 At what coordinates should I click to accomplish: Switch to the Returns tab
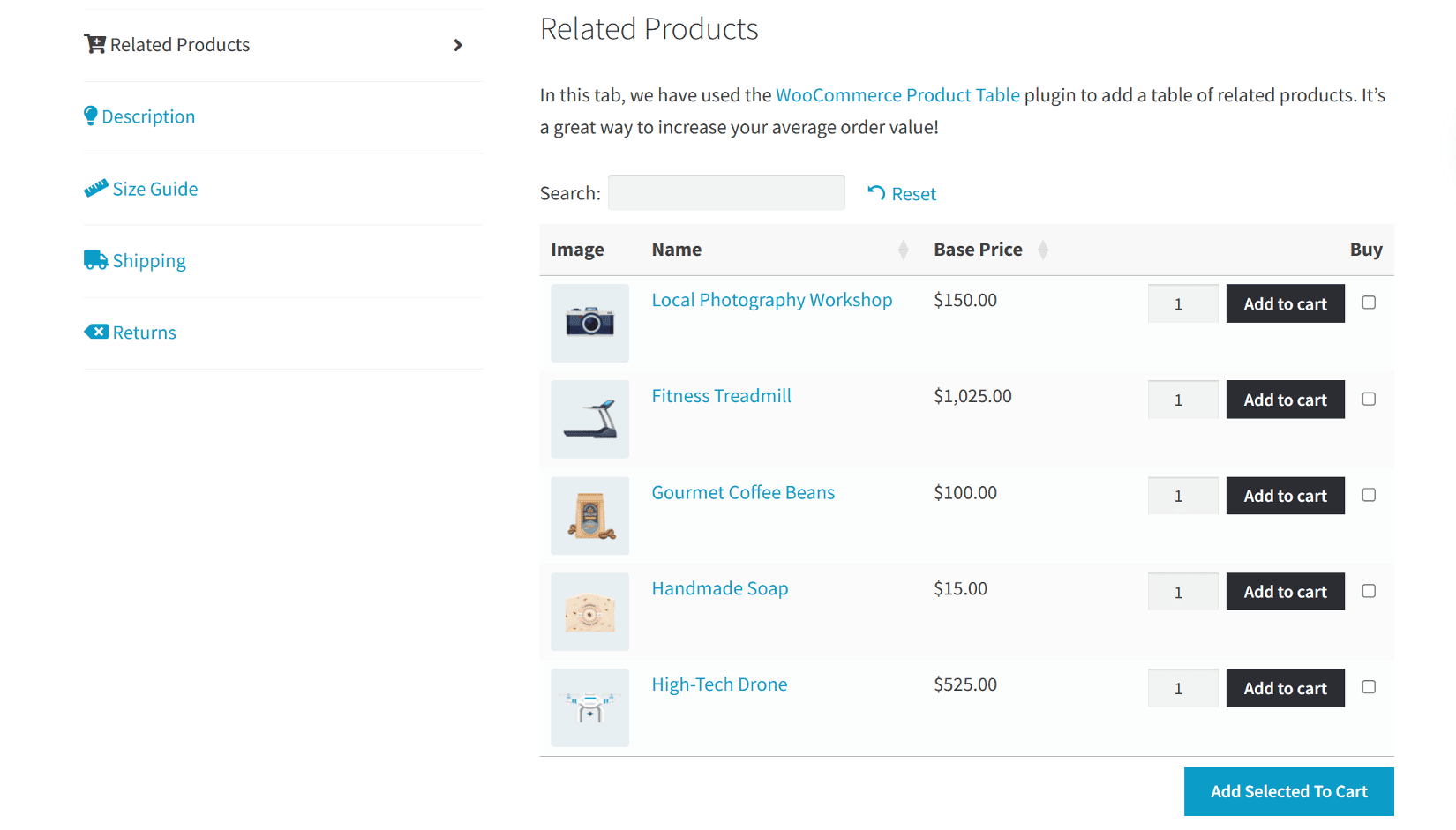(144, 332)
